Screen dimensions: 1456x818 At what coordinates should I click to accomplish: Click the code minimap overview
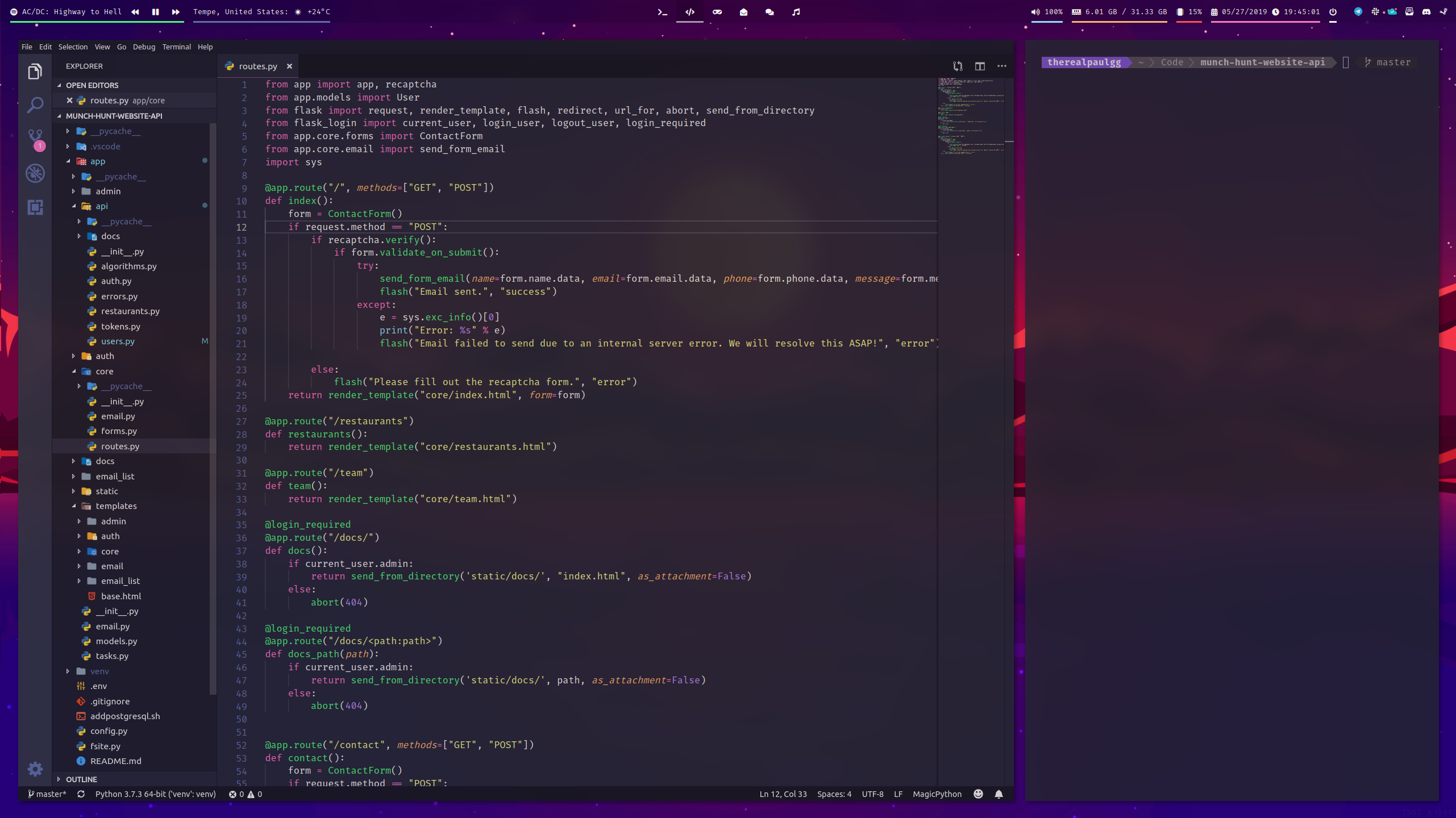pyautogui.click(x=971, y=116)
